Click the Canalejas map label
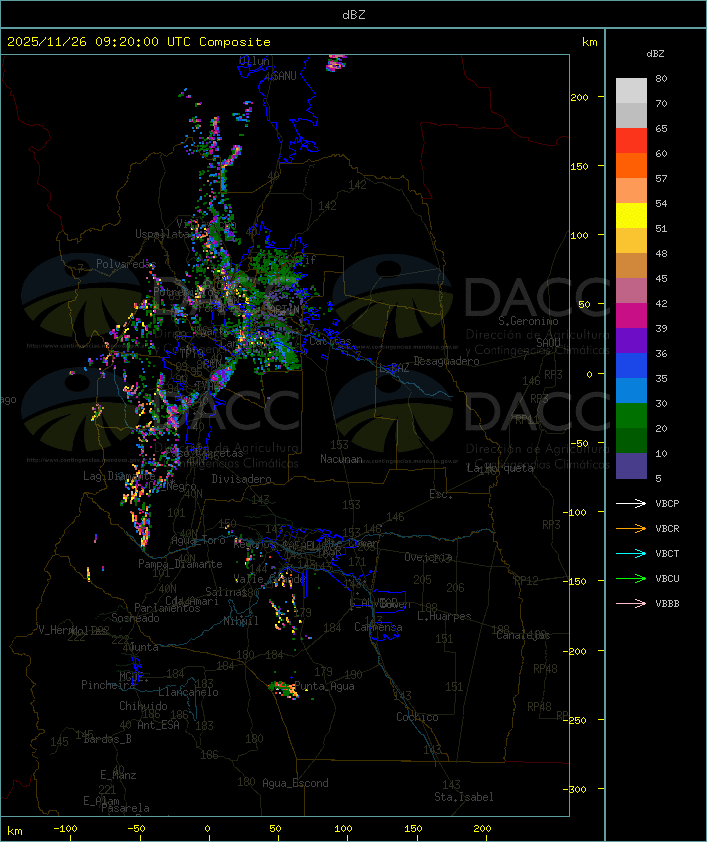 click(x=523, y=635)
